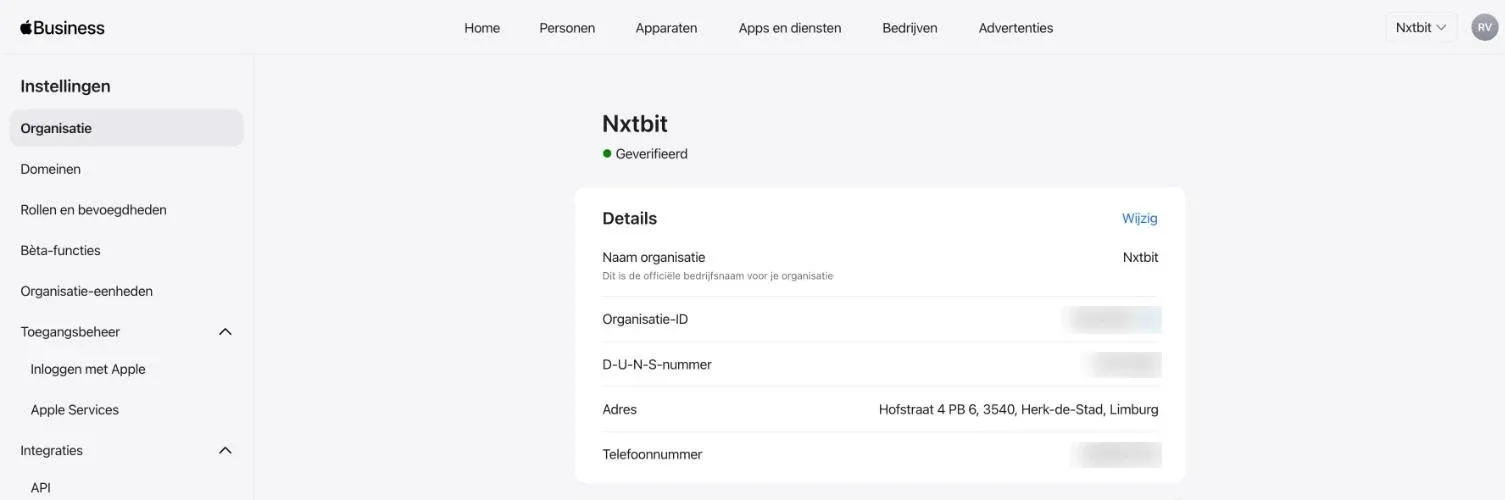This screenshot has width=1505, height=500.
Task: Click the Organisatie-ID row label
Action: [645, 320]
